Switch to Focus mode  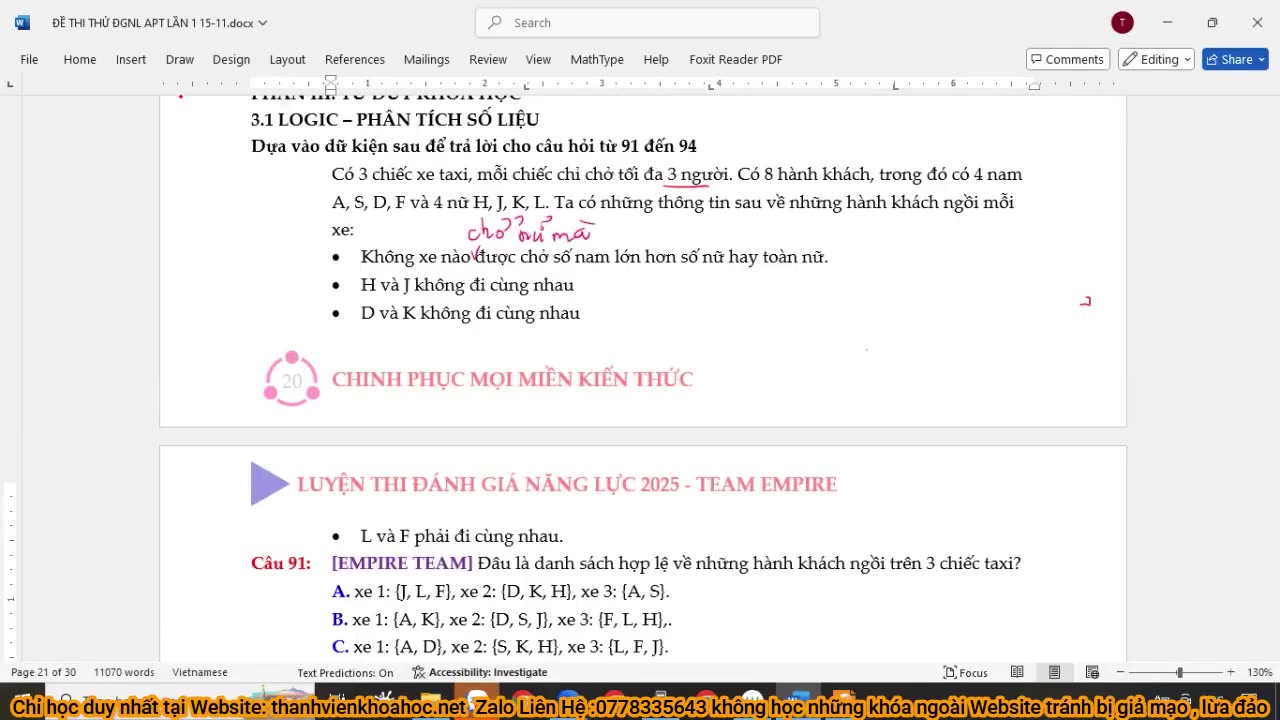pyautogui.click(x=966, y=672)
